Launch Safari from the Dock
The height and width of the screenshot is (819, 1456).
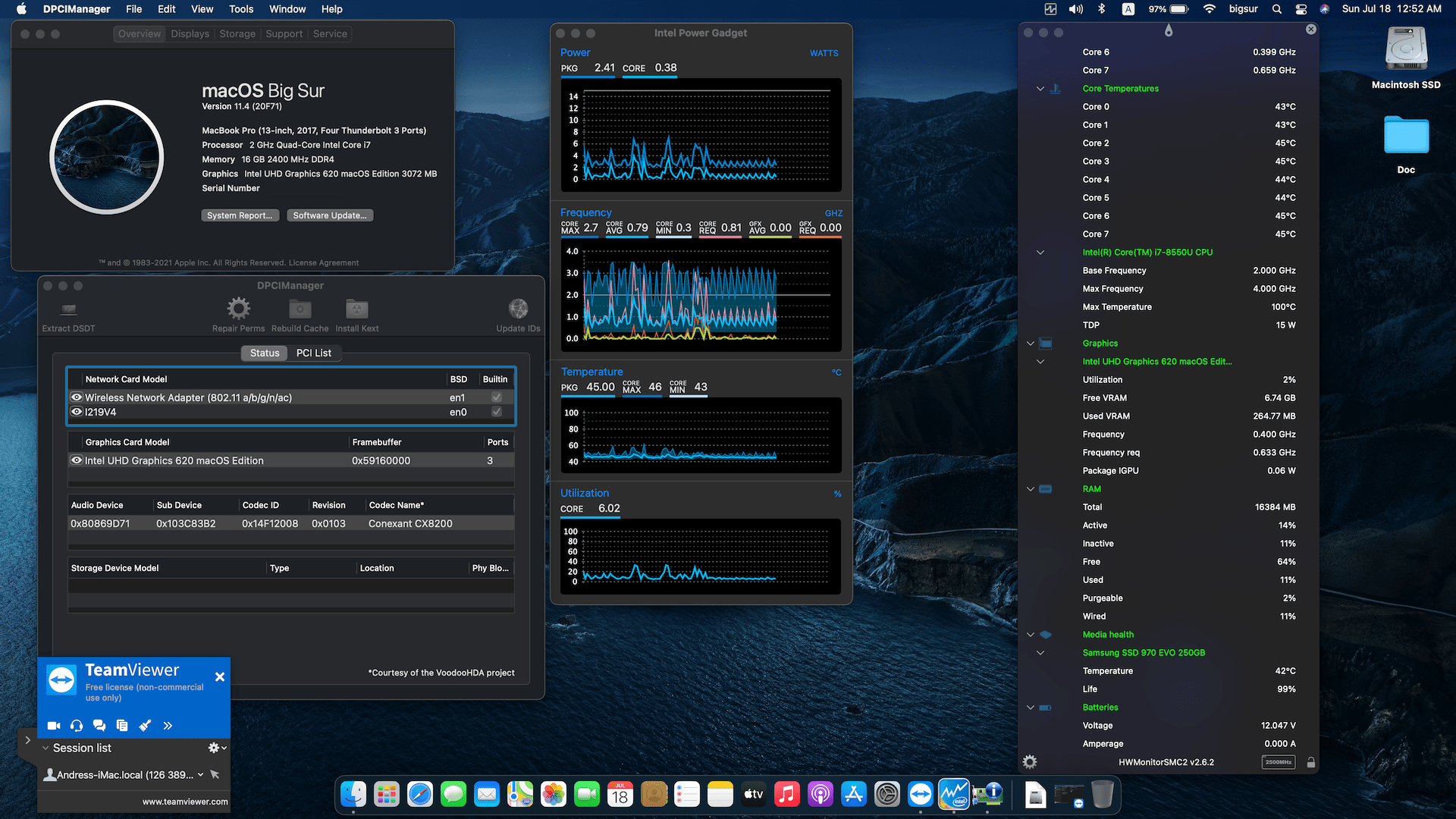(x=420, y=795)
